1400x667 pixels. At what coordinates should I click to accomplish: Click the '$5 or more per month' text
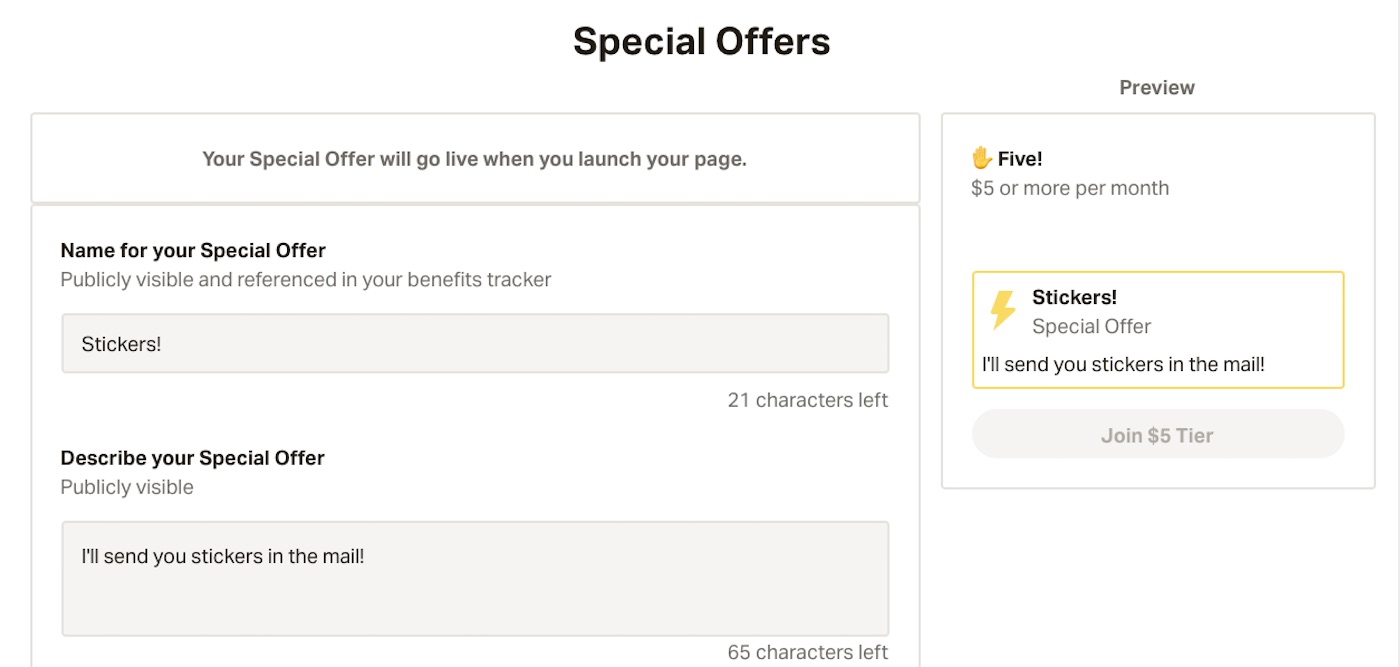click(x=1070, y=188)
